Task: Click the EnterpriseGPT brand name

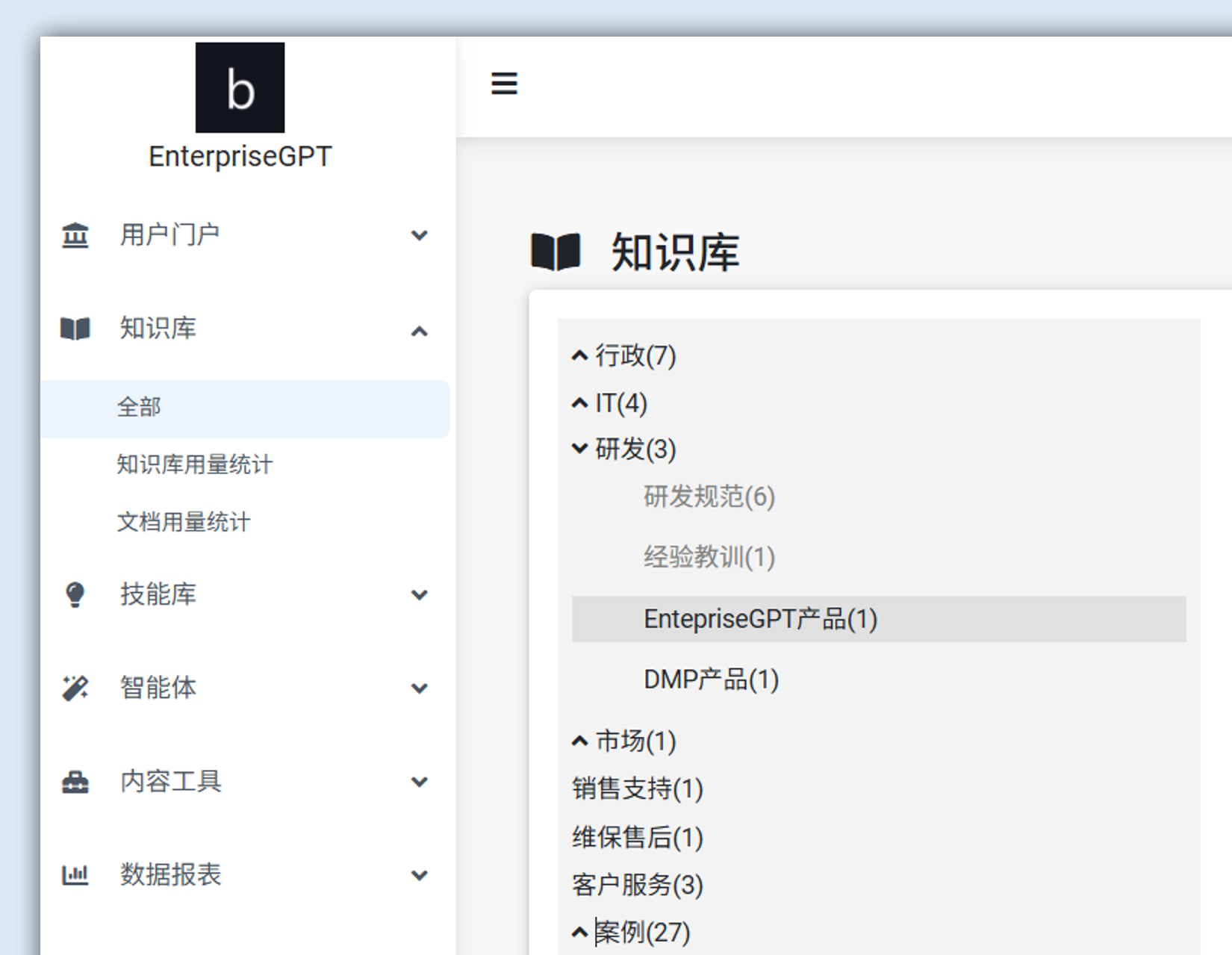Action: [x=240, y=157]
